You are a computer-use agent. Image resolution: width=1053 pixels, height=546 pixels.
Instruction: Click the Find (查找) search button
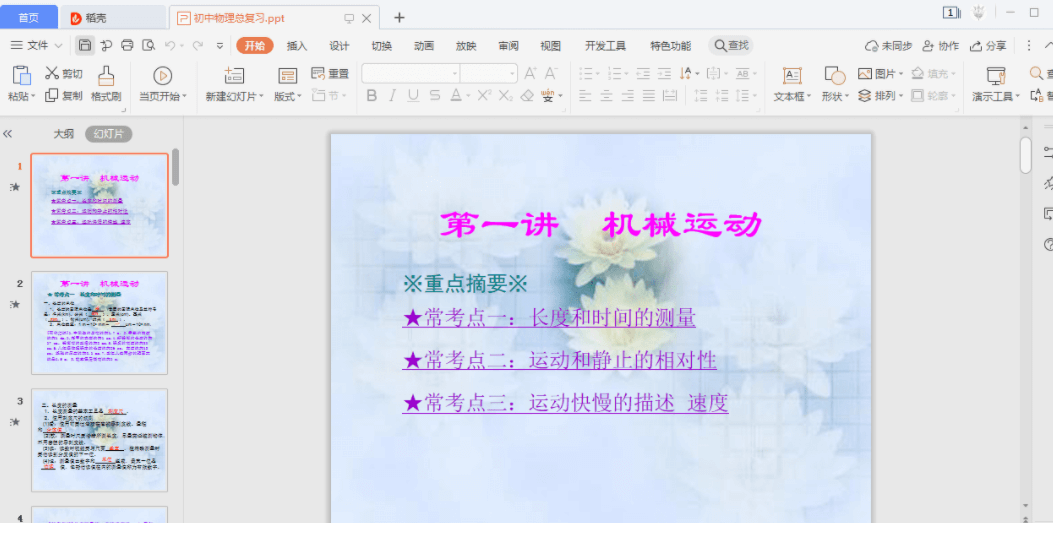click(x=731, y=45)
